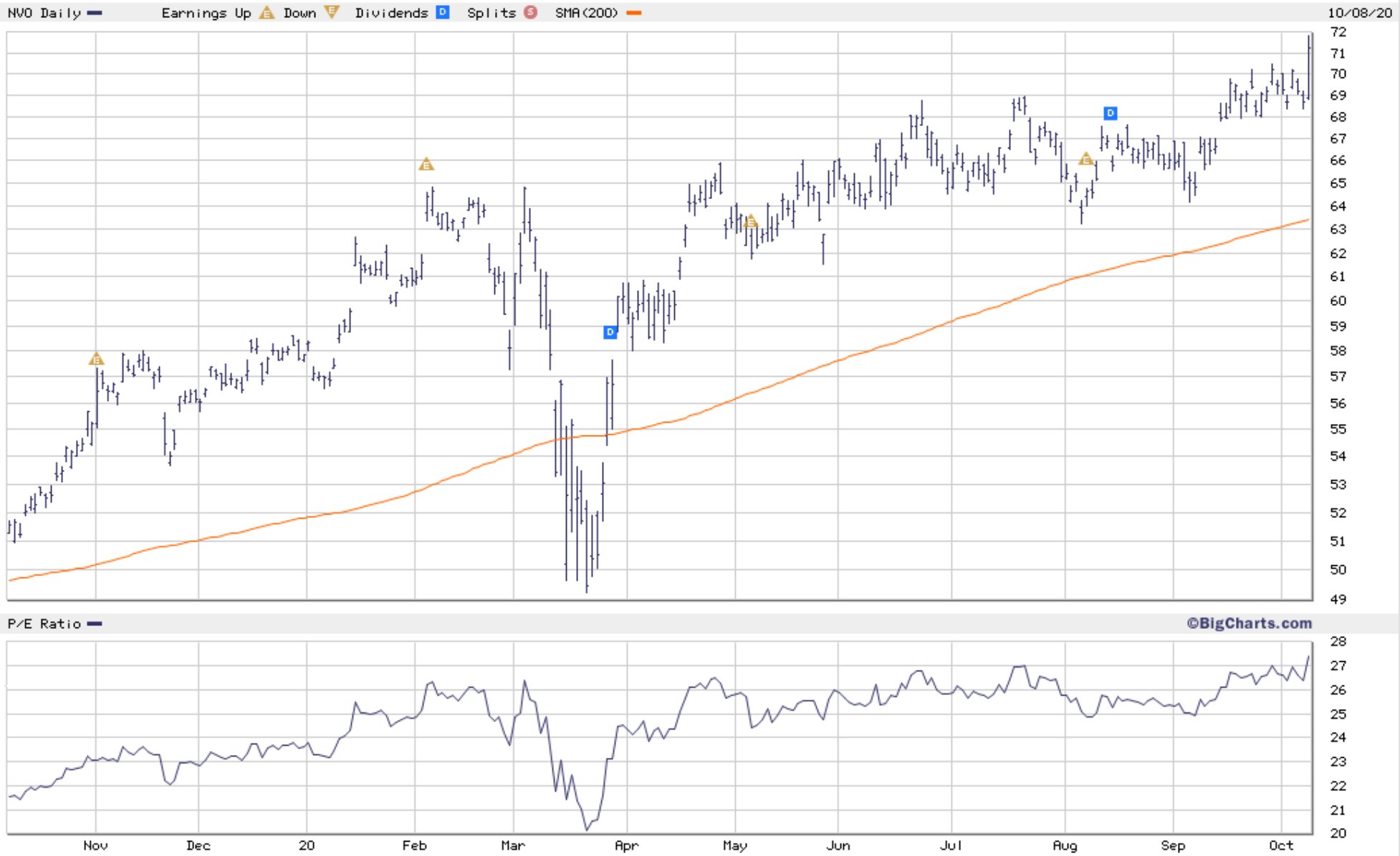Click the February earnings triangle marker

[x=426, y=165]
